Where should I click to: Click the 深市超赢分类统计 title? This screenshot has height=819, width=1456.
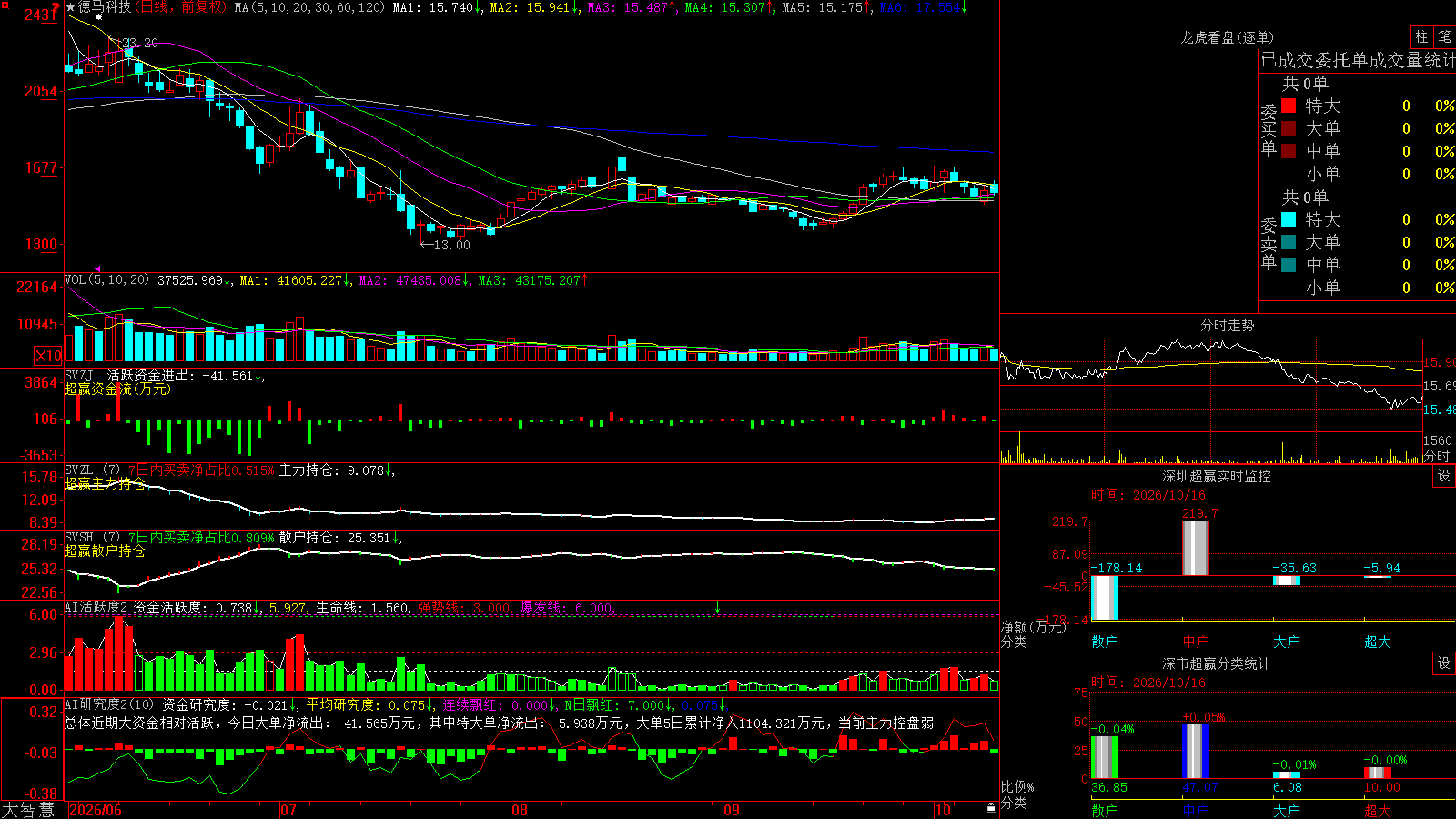1216,663
